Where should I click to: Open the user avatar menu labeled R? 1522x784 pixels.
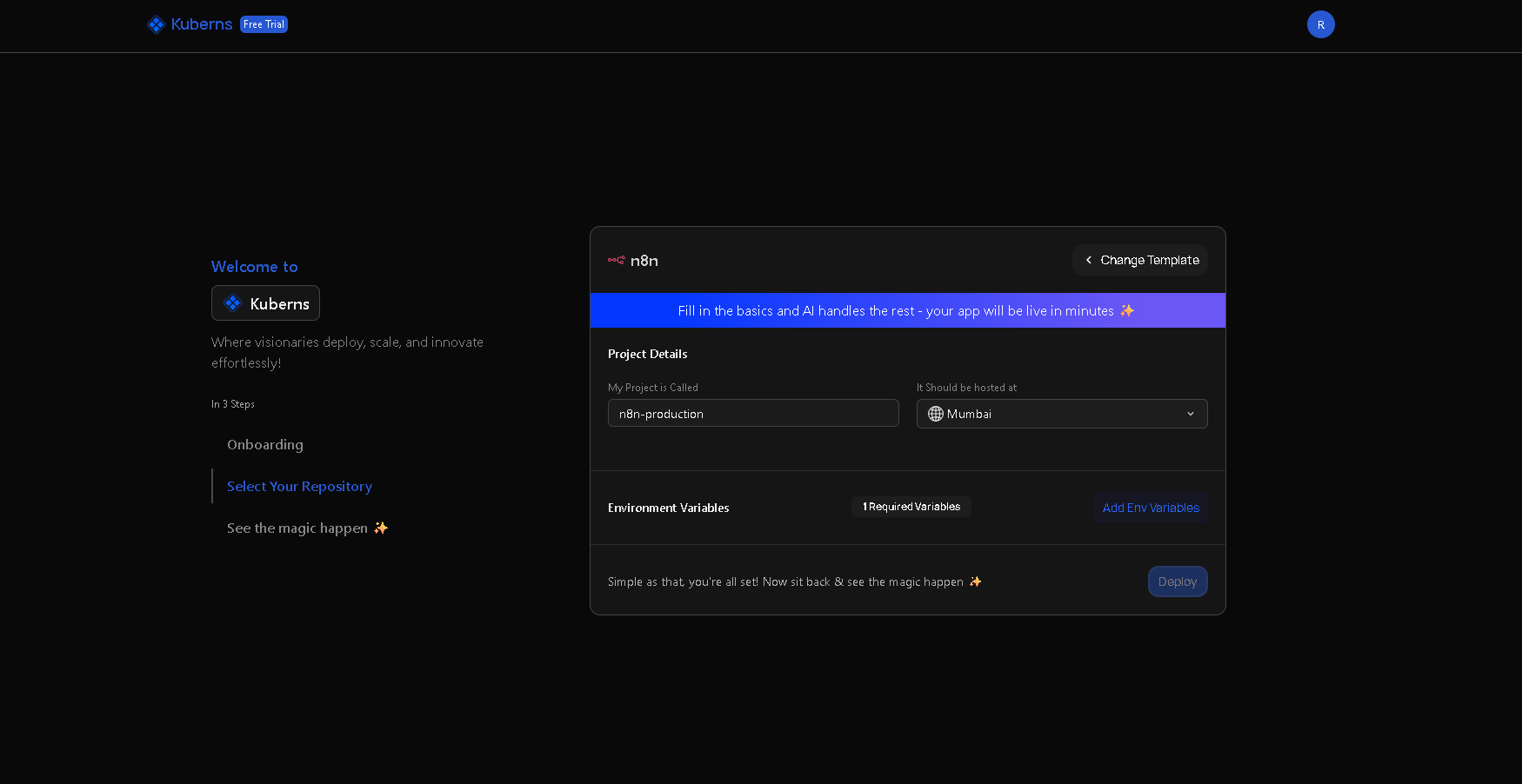[1320, 24]
